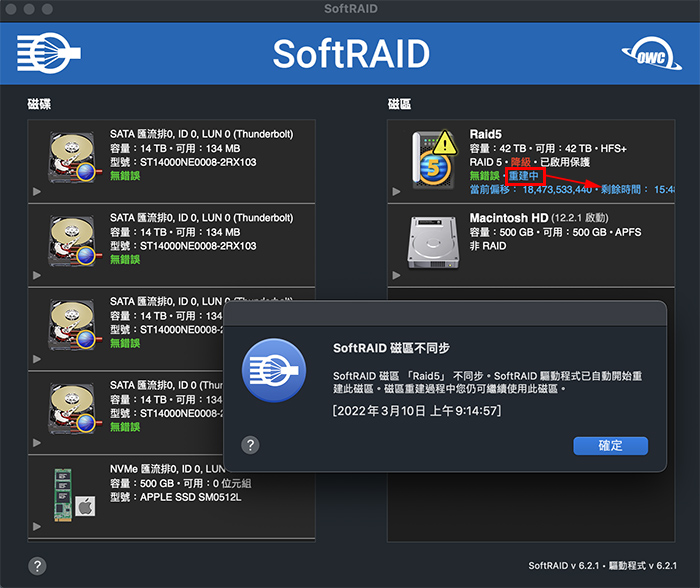Click the 磁區 volumes column heading

click(x=399, y=104)
